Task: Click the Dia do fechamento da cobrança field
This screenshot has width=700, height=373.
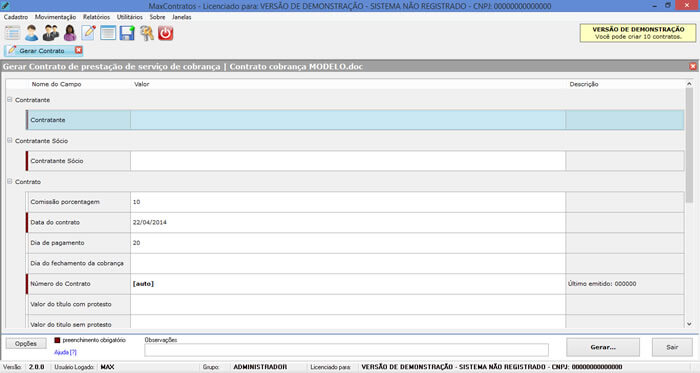Action: coord(348,263)
